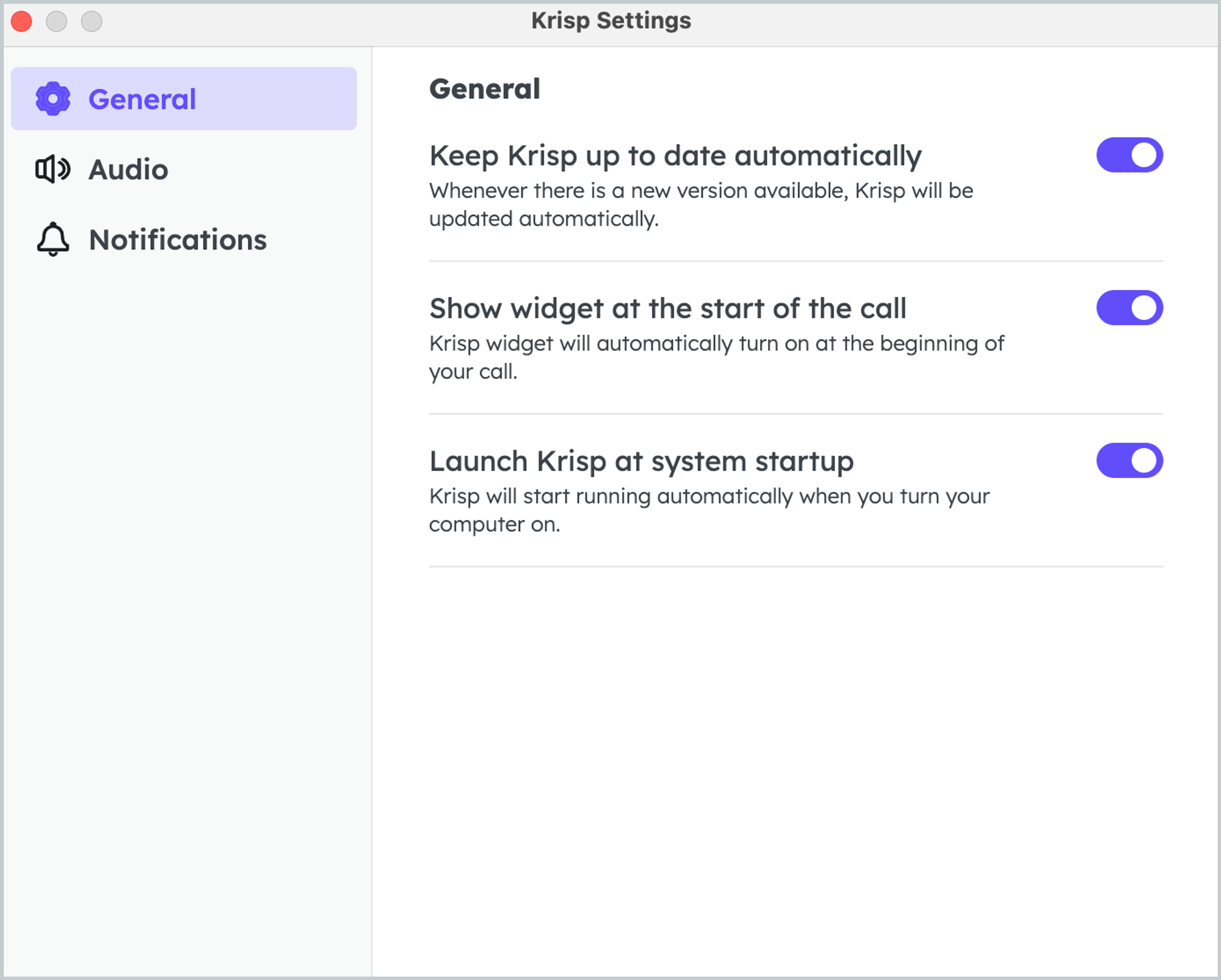Click the General gear icon in sidebar

coord(53,99)
